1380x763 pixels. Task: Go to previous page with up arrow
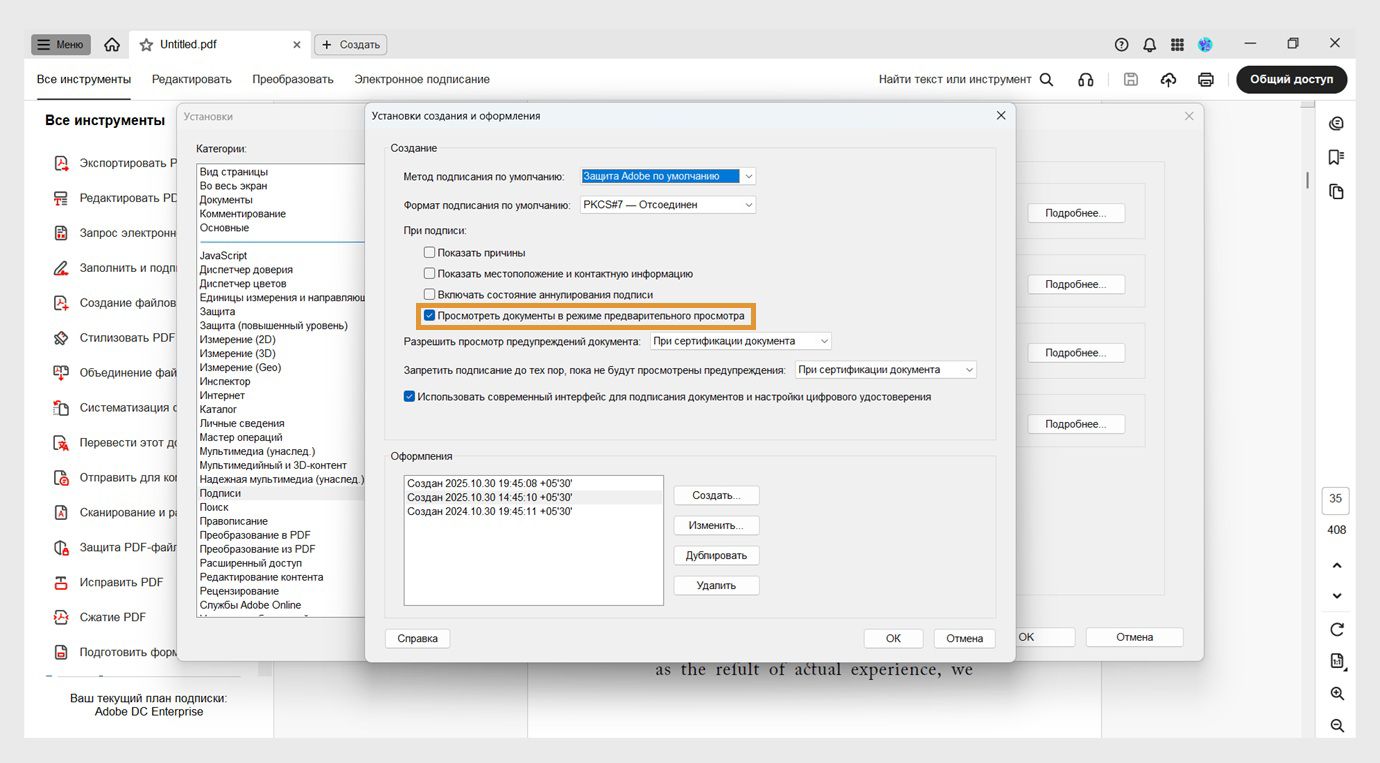1337,566
